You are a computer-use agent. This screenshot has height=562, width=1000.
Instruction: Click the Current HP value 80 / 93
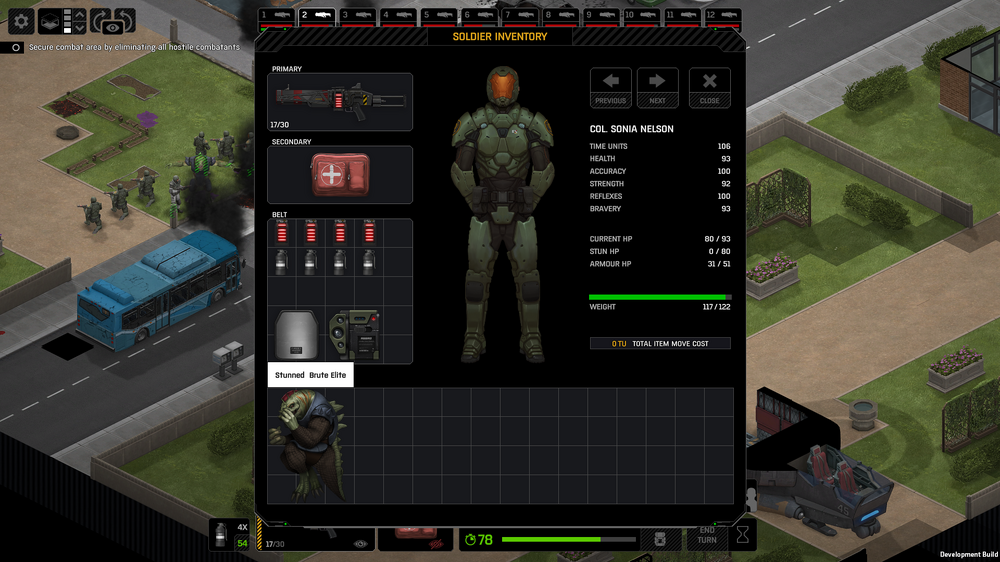tap(717, 239)
